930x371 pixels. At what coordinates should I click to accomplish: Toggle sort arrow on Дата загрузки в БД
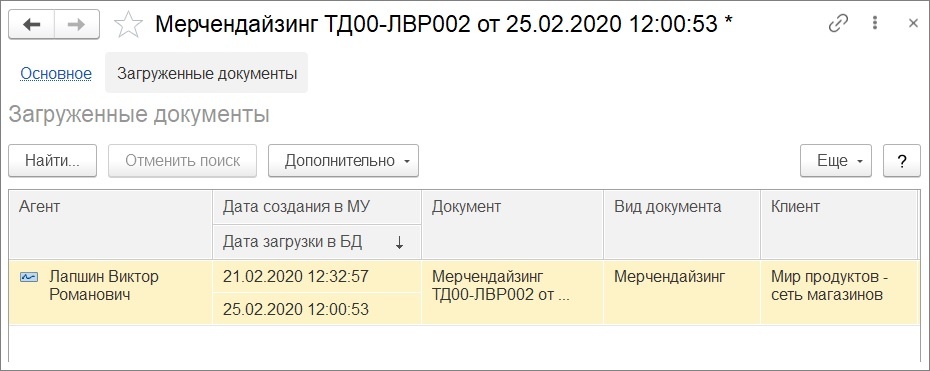tap(399, 242)
